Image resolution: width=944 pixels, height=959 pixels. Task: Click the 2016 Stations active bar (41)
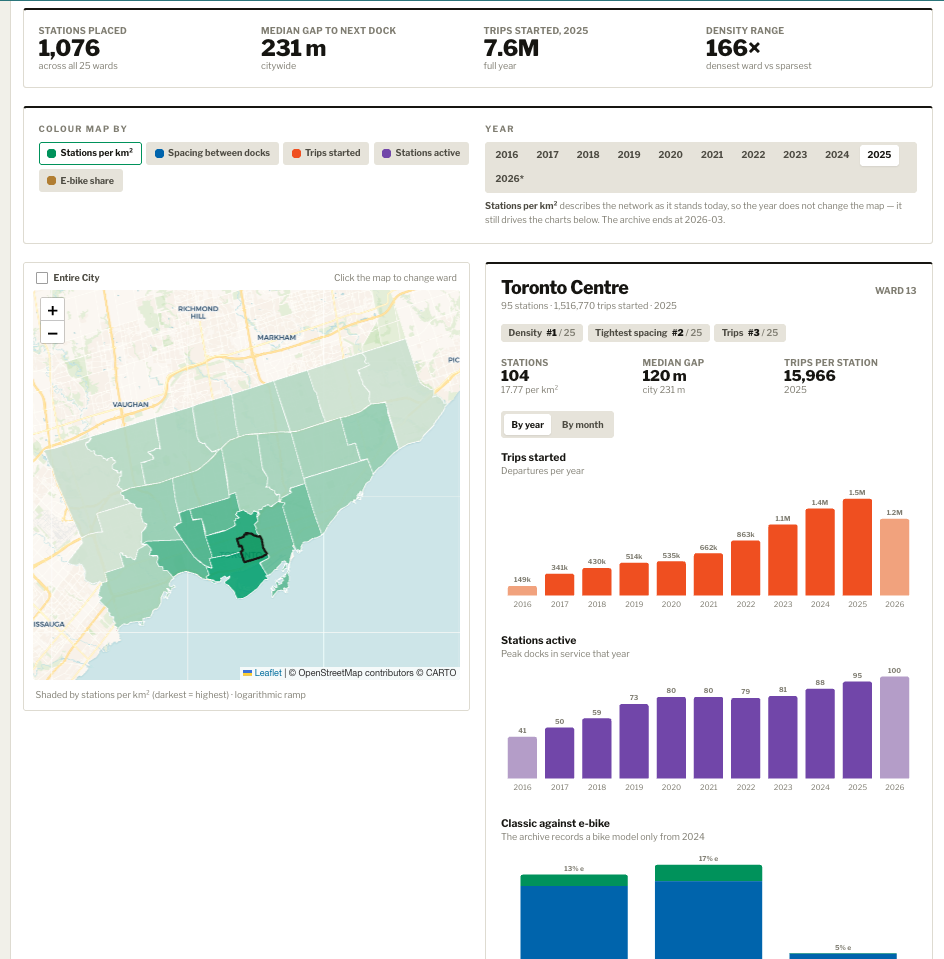(x=522, y=758)
